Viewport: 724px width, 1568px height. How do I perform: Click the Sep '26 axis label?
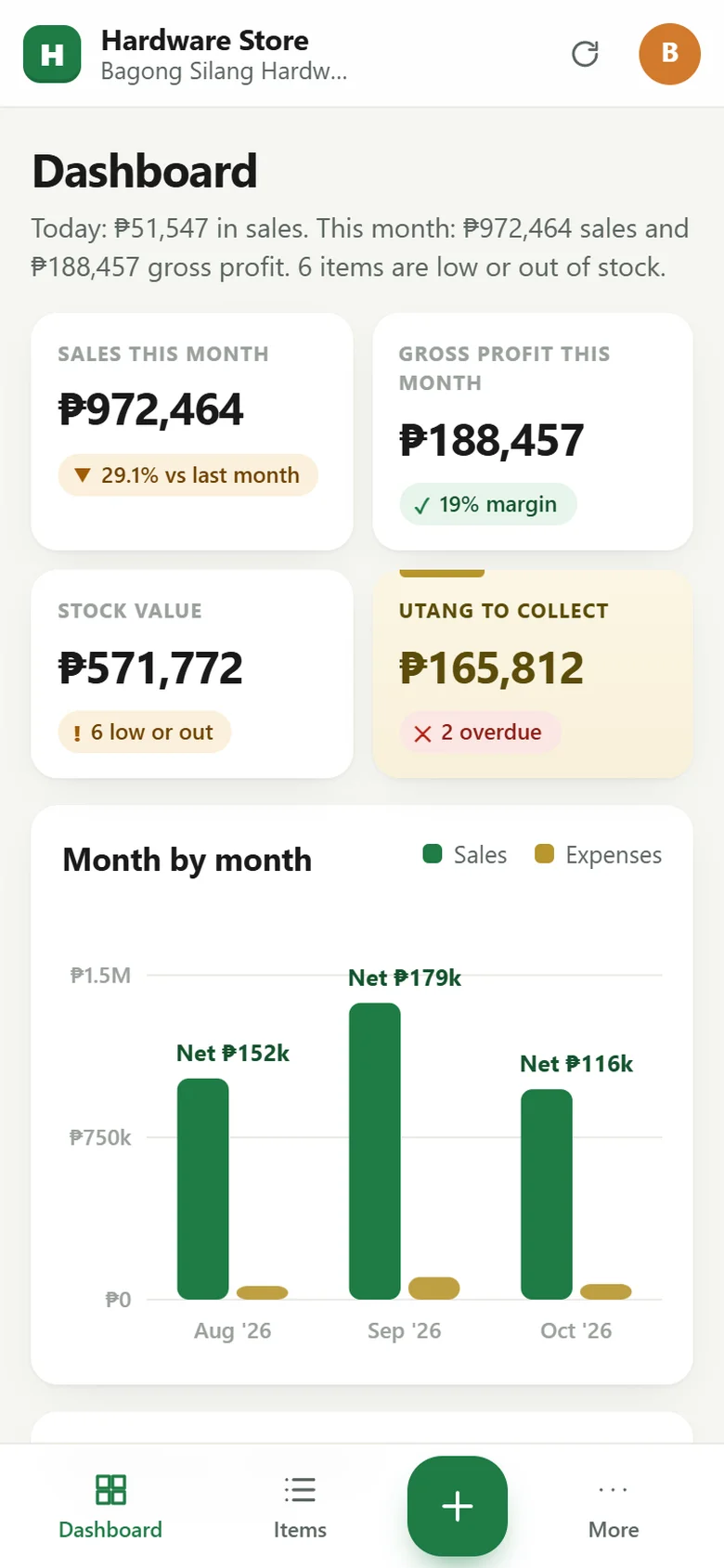pyautogui.click(x=404, y=1331)
